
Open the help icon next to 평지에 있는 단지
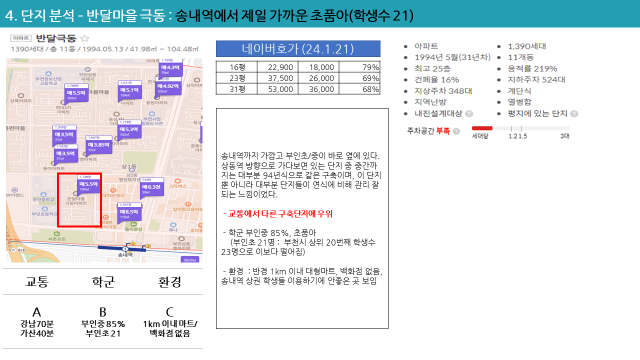pos(574,114)
